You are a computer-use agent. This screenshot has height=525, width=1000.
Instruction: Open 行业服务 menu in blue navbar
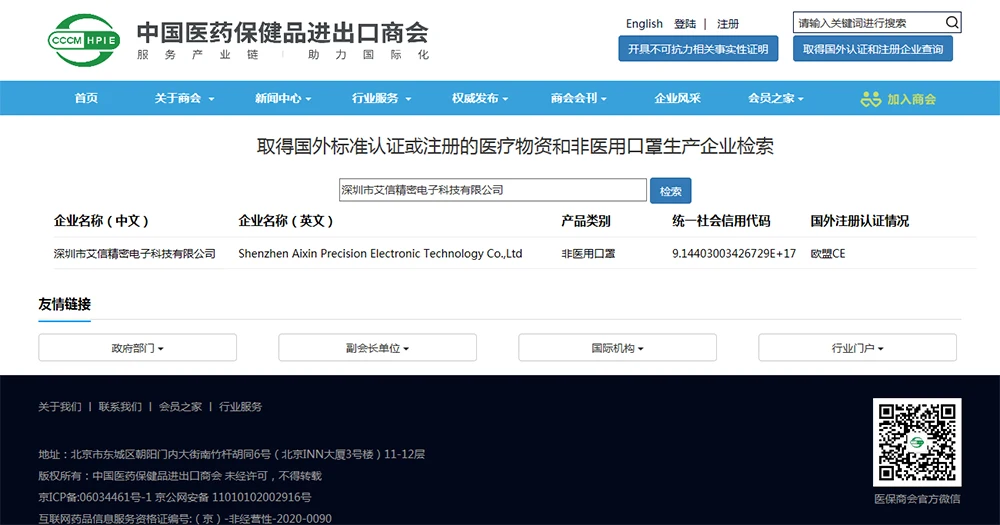[381, 98]
